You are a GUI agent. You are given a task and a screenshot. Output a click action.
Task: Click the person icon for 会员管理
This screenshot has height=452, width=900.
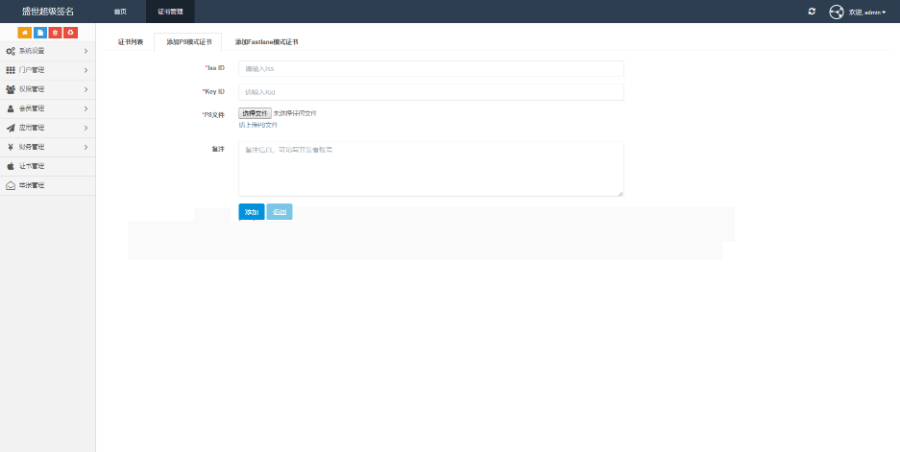[10, 109]
